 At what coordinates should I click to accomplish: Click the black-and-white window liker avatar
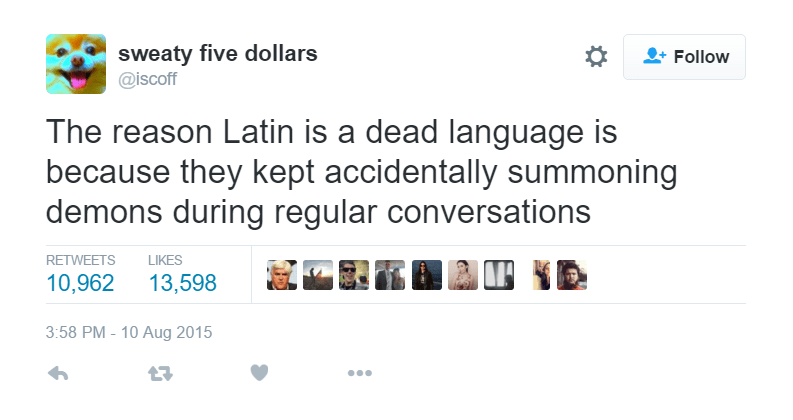pyautogui.click(x=498, y=275)
